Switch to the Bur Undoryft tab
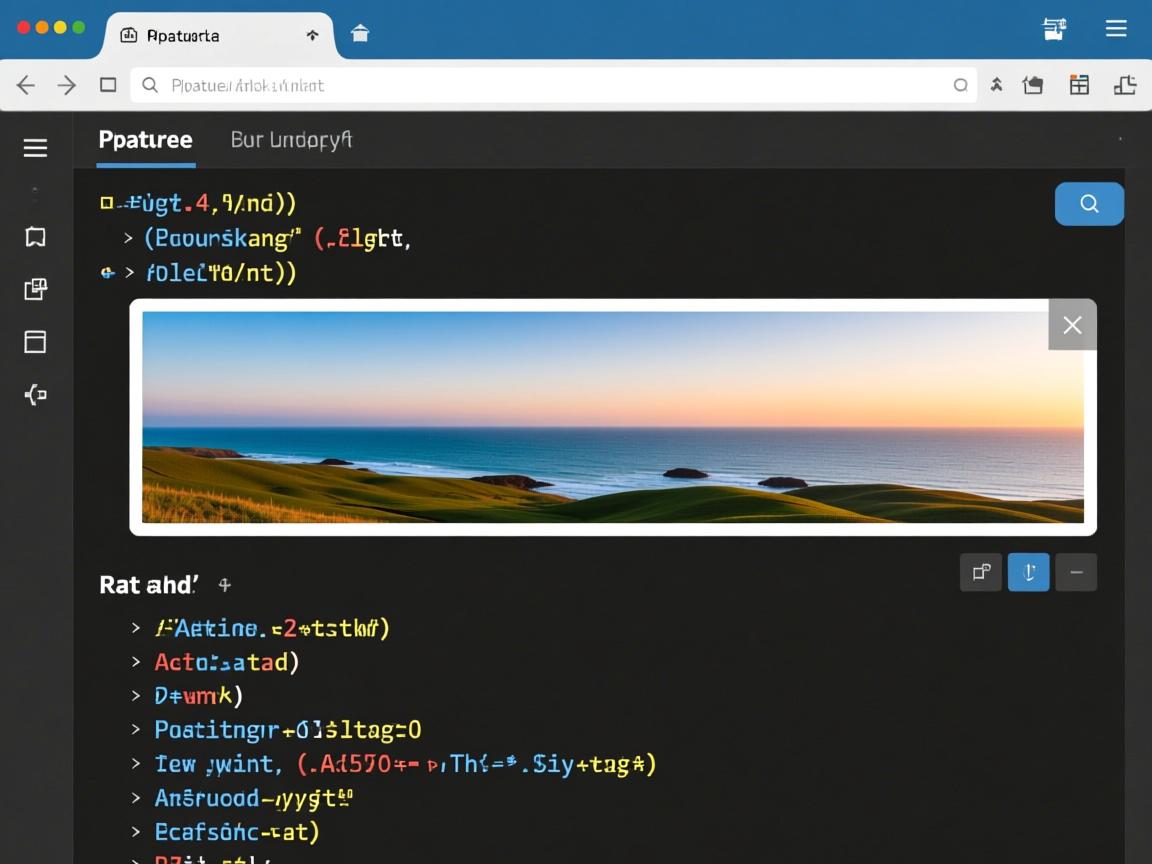 tap(291, 140)
